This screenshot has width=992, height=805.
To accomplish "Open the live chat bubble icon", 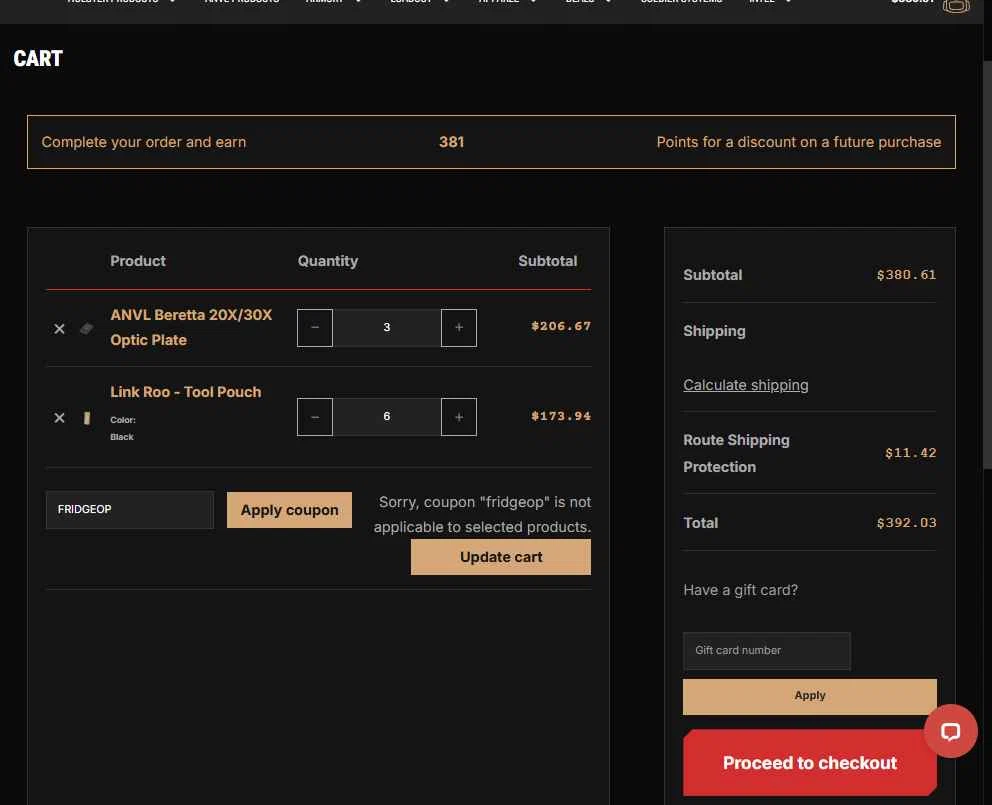I will coord(950,731).
